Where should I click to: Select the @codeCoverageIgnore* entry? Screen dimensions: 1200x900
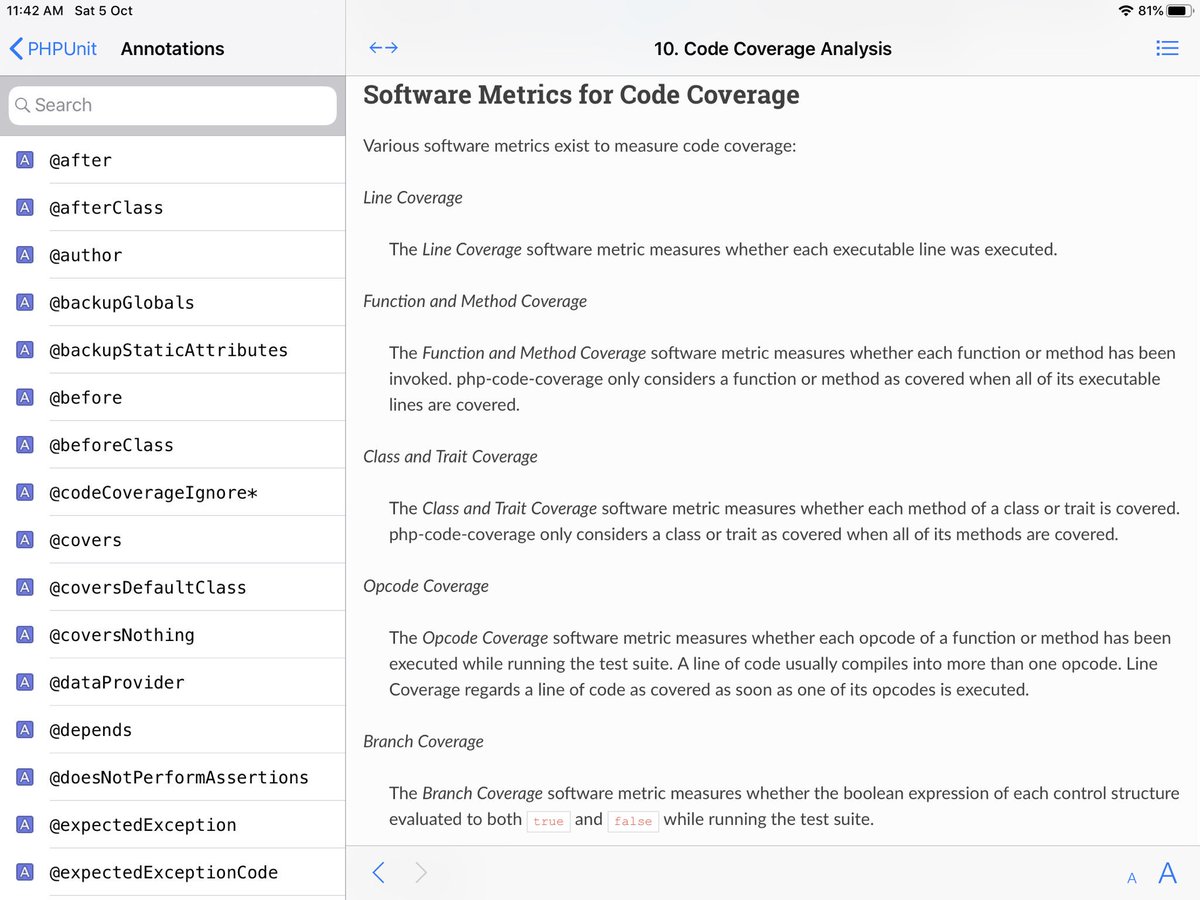click(x=153, y=493)
